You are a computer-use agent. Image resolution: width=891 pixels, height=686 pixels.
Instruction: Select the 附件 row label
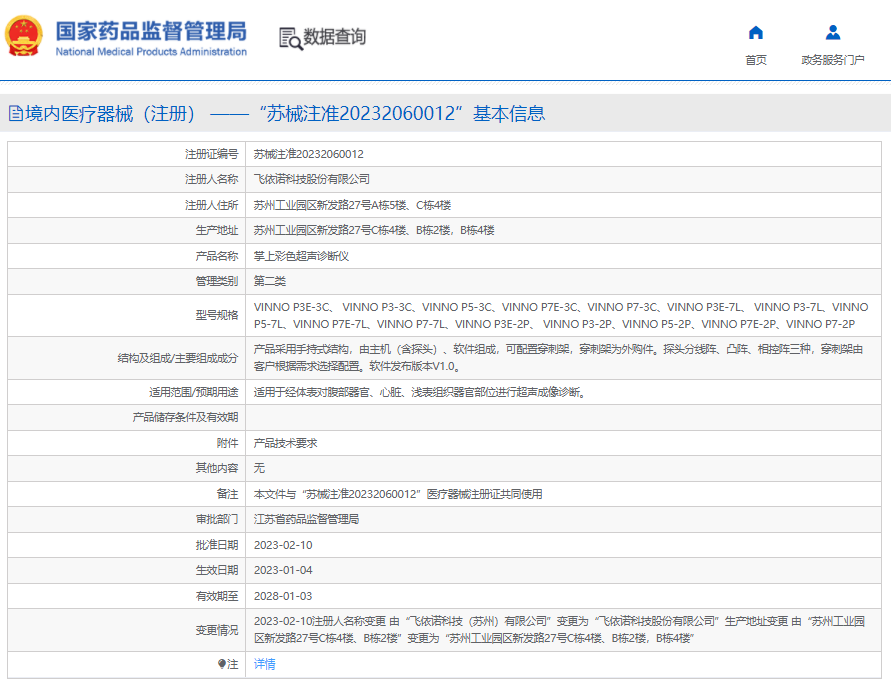[x=227, y=443]
